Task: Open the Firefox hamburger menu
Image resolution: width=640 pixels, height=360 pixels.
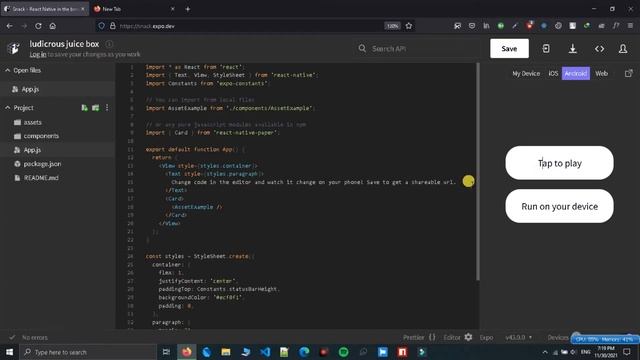Action: click(630, 26)
